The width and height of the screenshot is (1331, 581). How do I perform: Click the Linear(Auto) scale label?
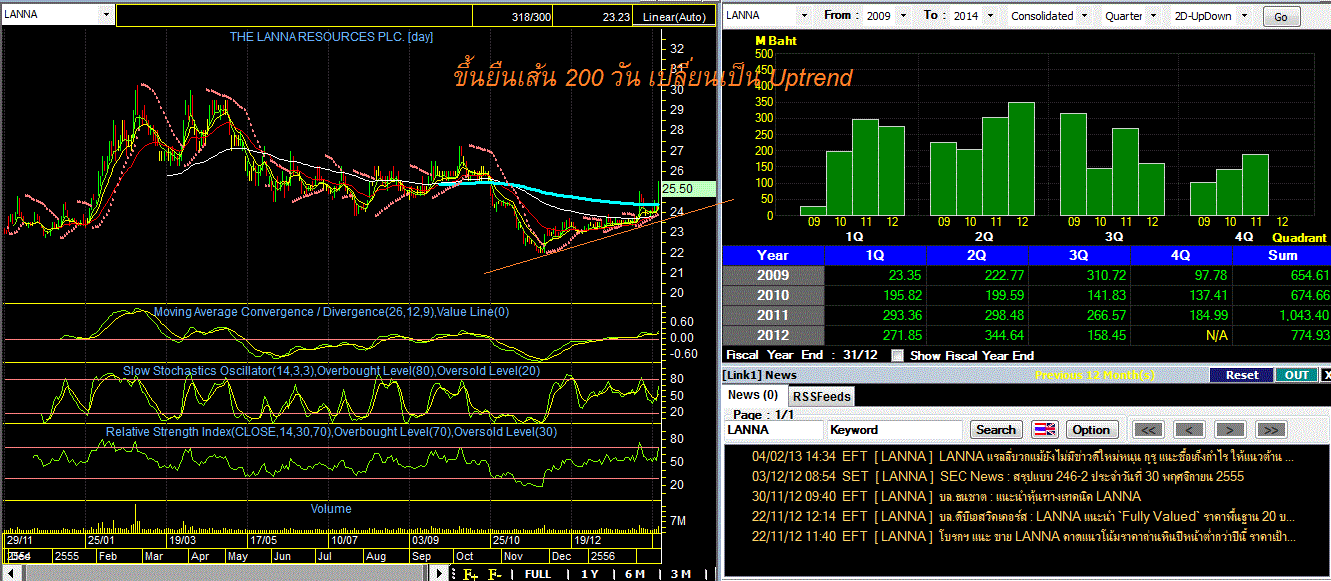click(674, 17)
